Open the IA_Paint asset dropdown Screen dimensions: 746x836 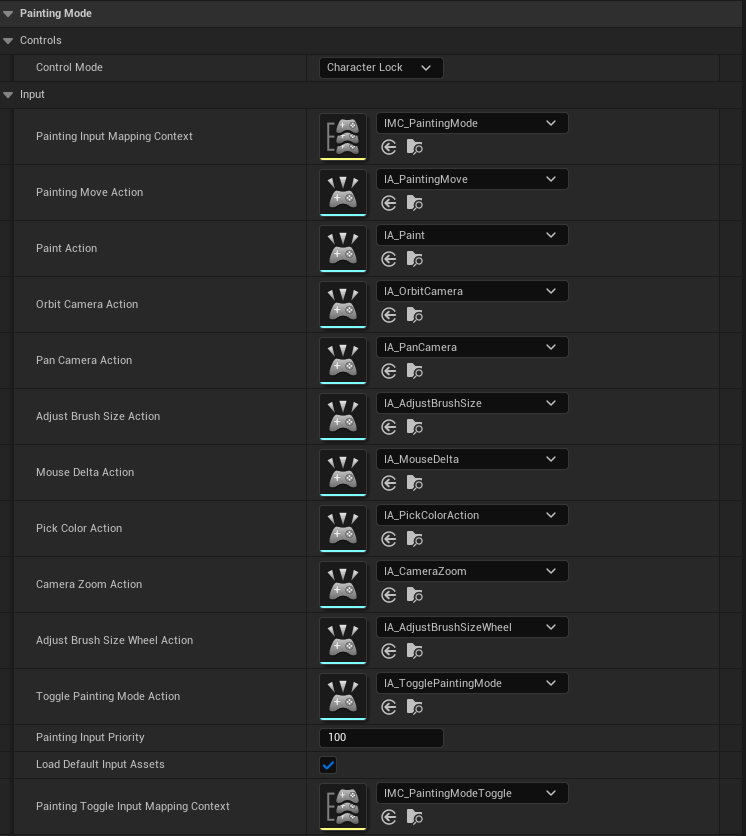pyautogui.click(x=472, y=235)
